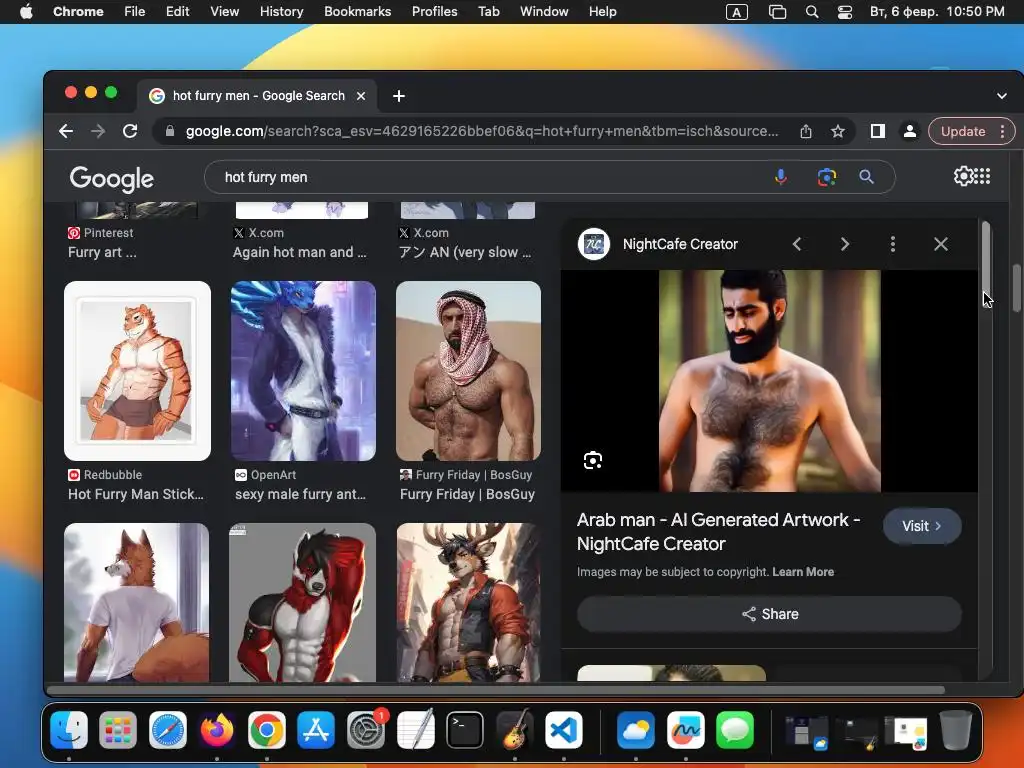Open the 'Arab man - AI Generated Artwork' title link

tap(718, 532)
